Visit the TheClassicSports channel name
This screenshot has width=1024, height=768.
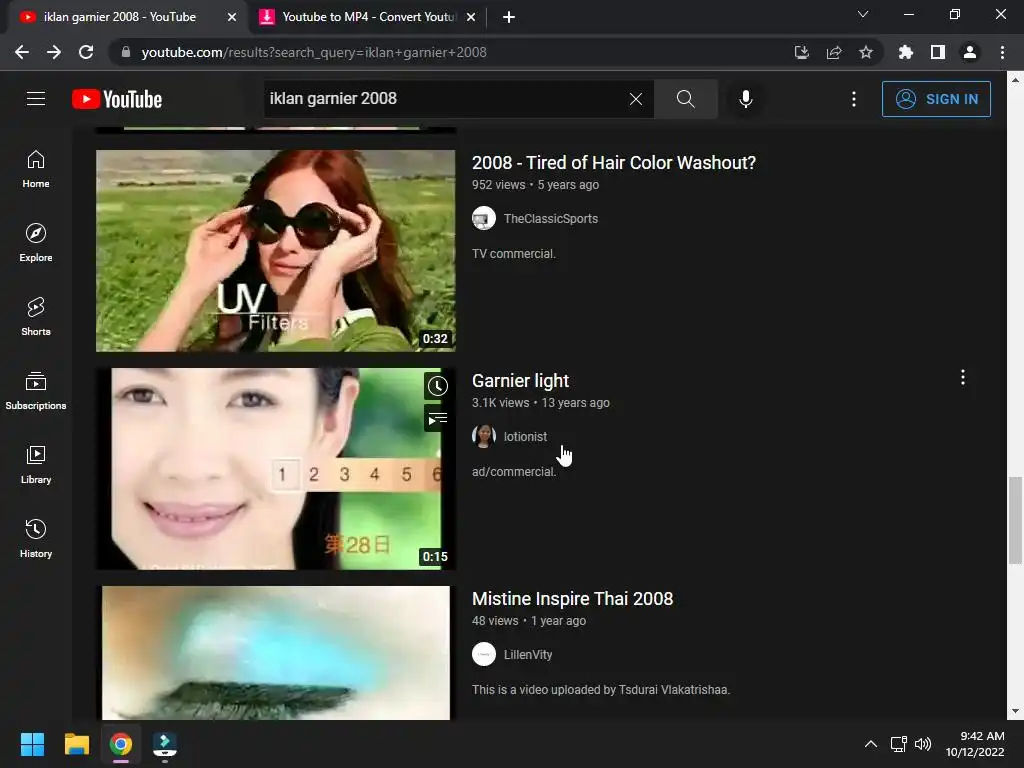click(x=551, y=219)
